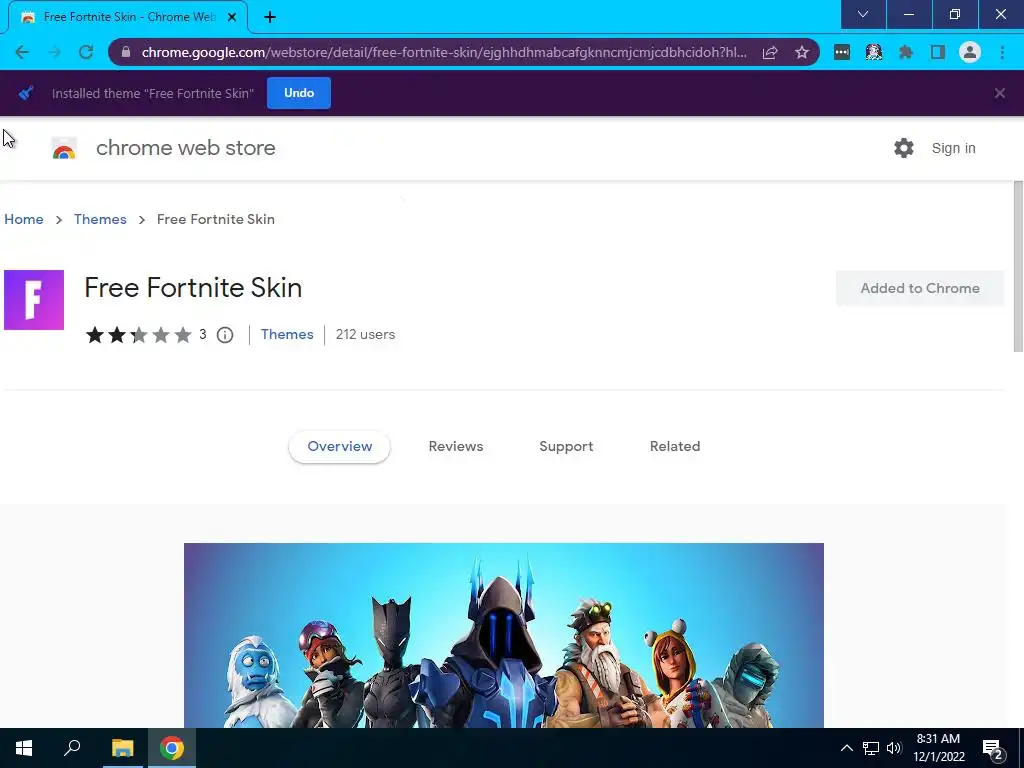Bookmark this tab with the star icon
The image size is (1024, 768).
pyautogui.click(x=802, y=52)
